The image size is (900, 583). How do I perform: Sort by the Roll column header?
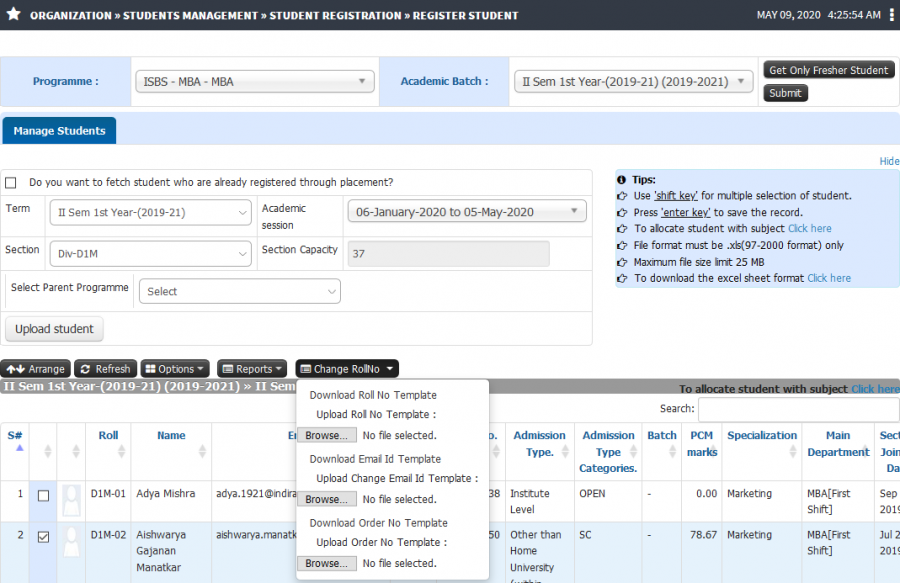pos(108,436)
